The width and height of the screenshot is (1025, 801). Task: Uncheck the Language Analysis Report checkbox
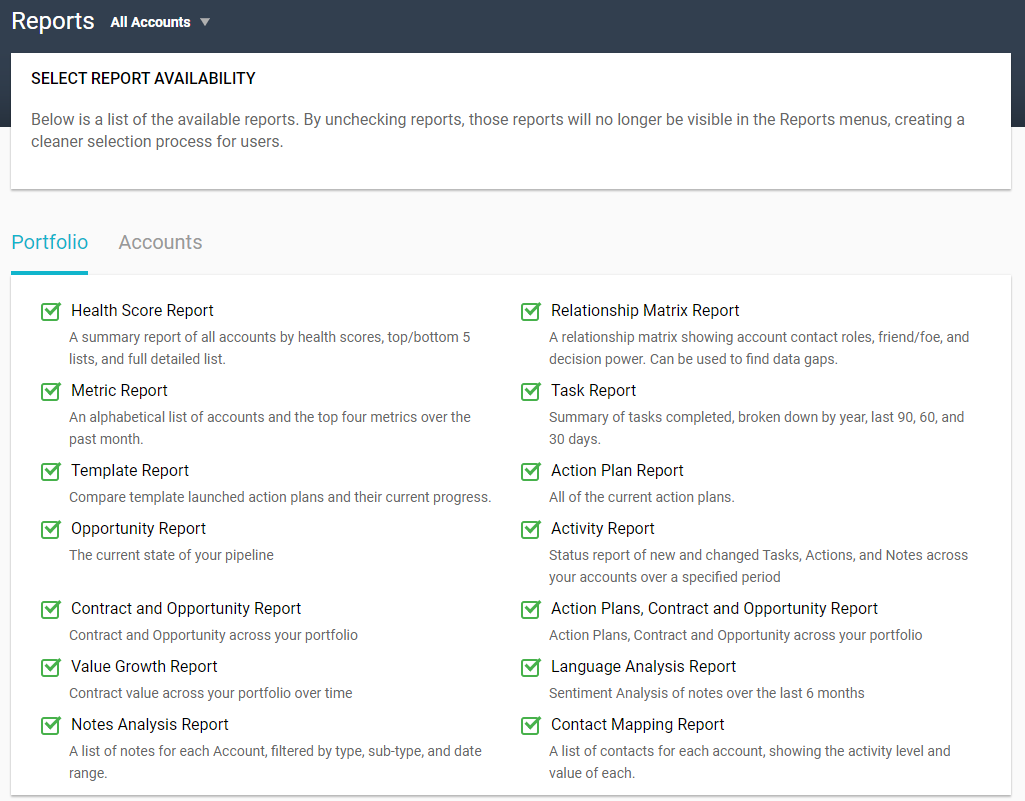point(530,667)
